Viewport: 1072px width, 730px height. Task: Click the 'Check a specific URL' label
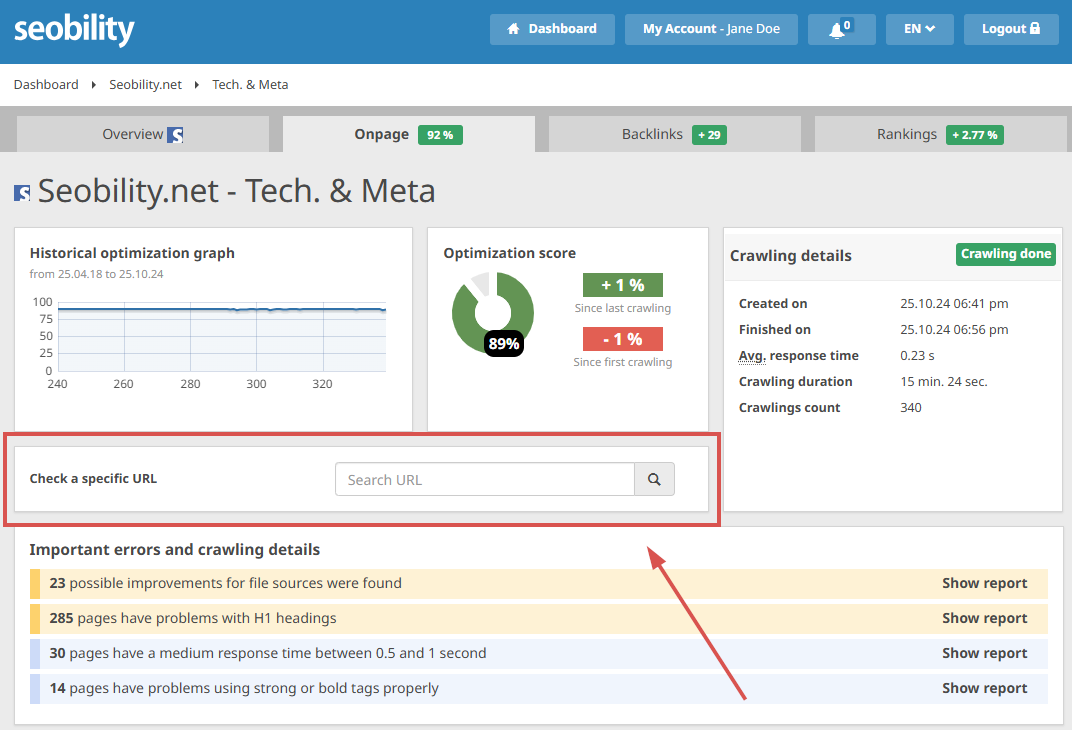[93, 478]
